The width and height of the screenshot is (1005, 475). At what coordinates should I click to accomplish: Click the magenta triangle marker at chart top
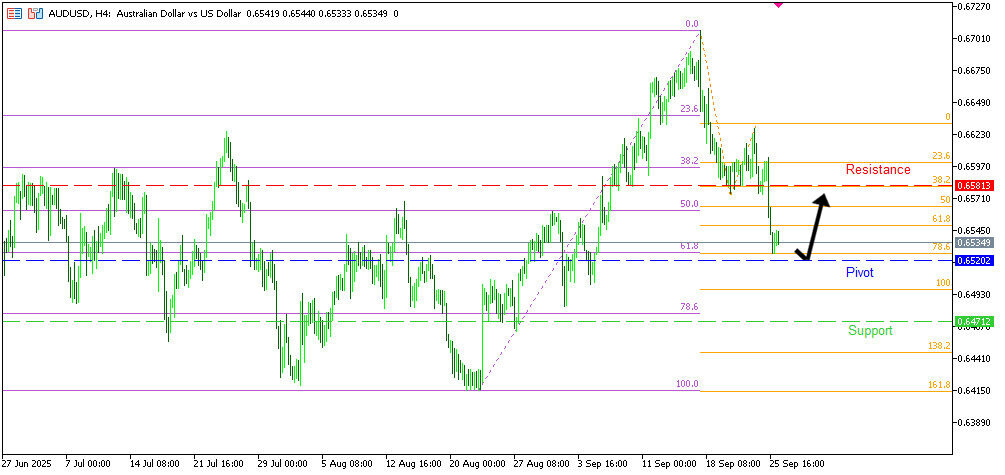[779, 5]
